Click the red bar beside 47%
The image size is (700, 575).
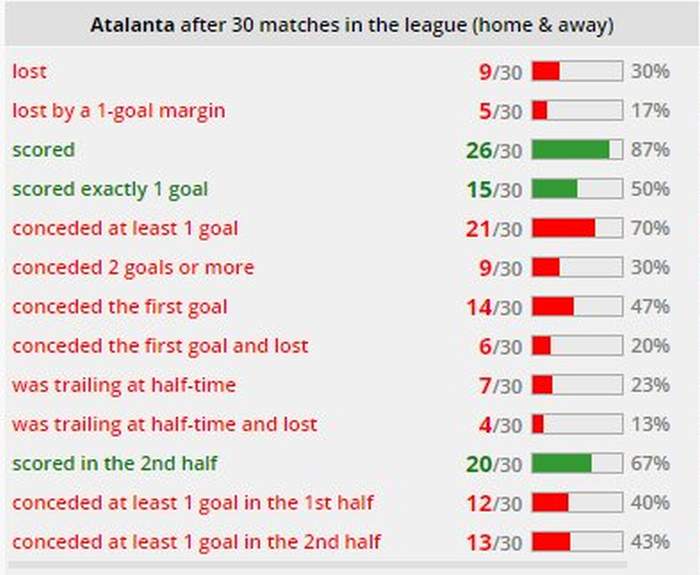coord(577,307)
